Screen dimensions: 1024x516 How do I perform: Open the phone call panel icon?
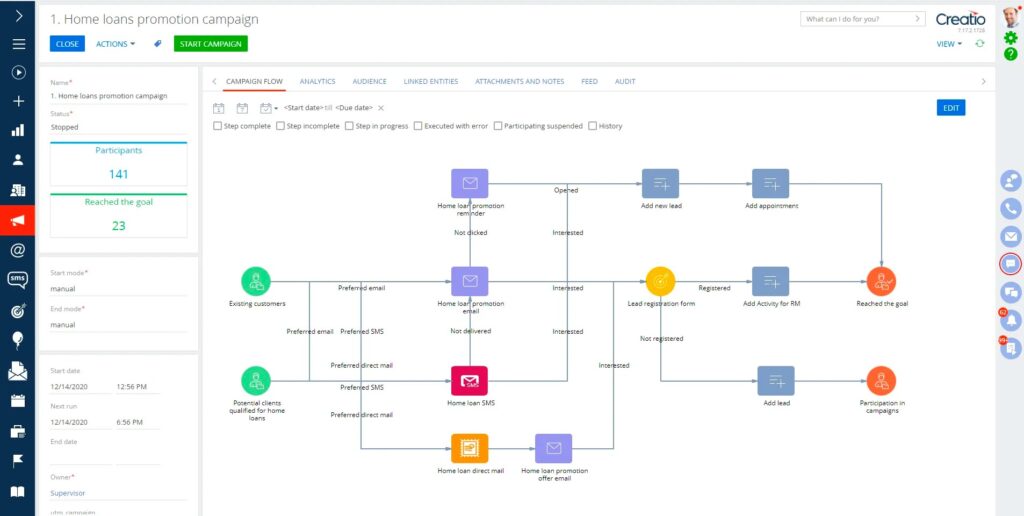pos(1011,208)
